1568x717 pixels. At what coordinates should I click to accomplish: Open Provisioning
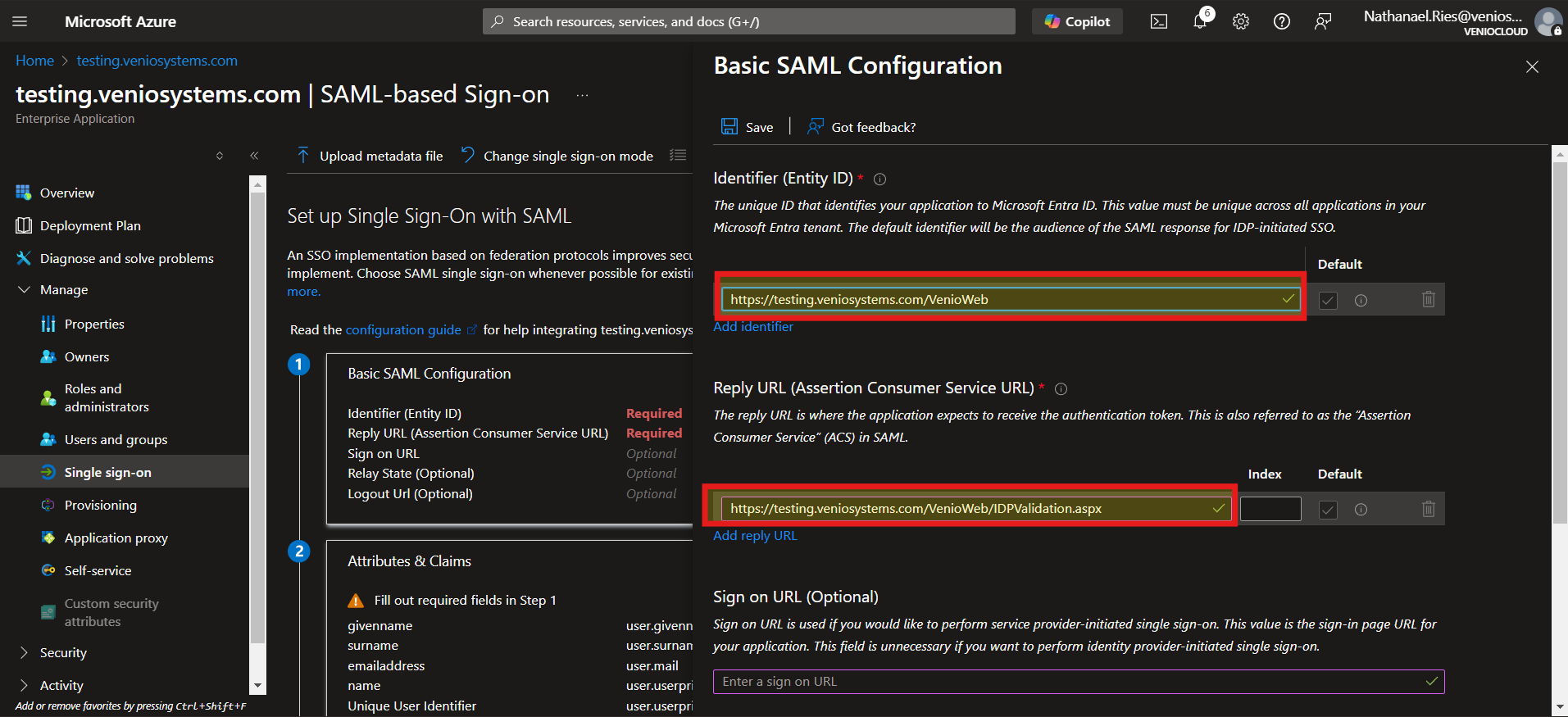click(100, 505)
